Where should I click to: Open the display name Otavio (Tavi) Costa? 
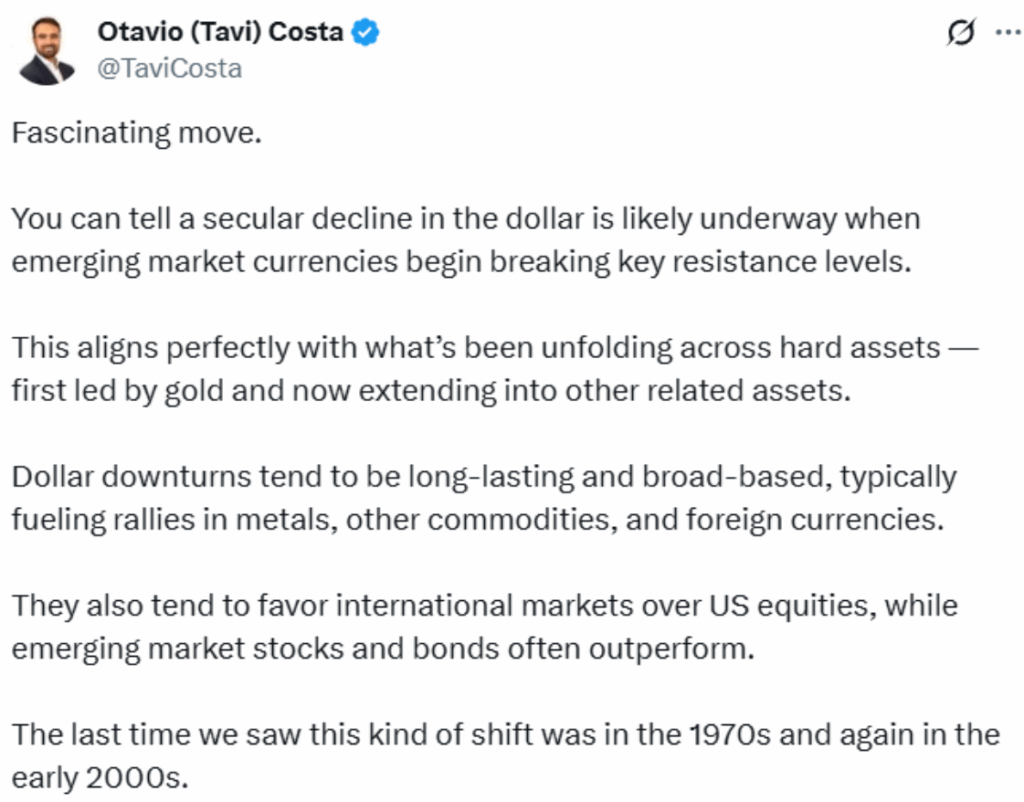(220, 31)
